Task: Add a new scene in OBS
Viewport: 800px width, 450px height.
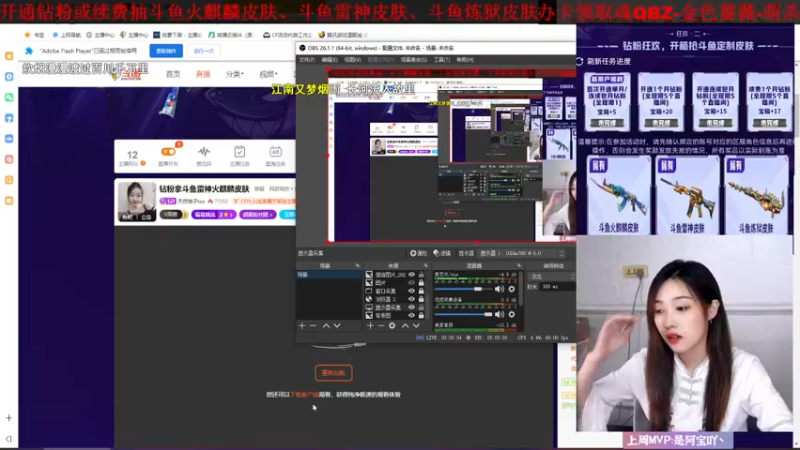Action: [x=302, y=326]
